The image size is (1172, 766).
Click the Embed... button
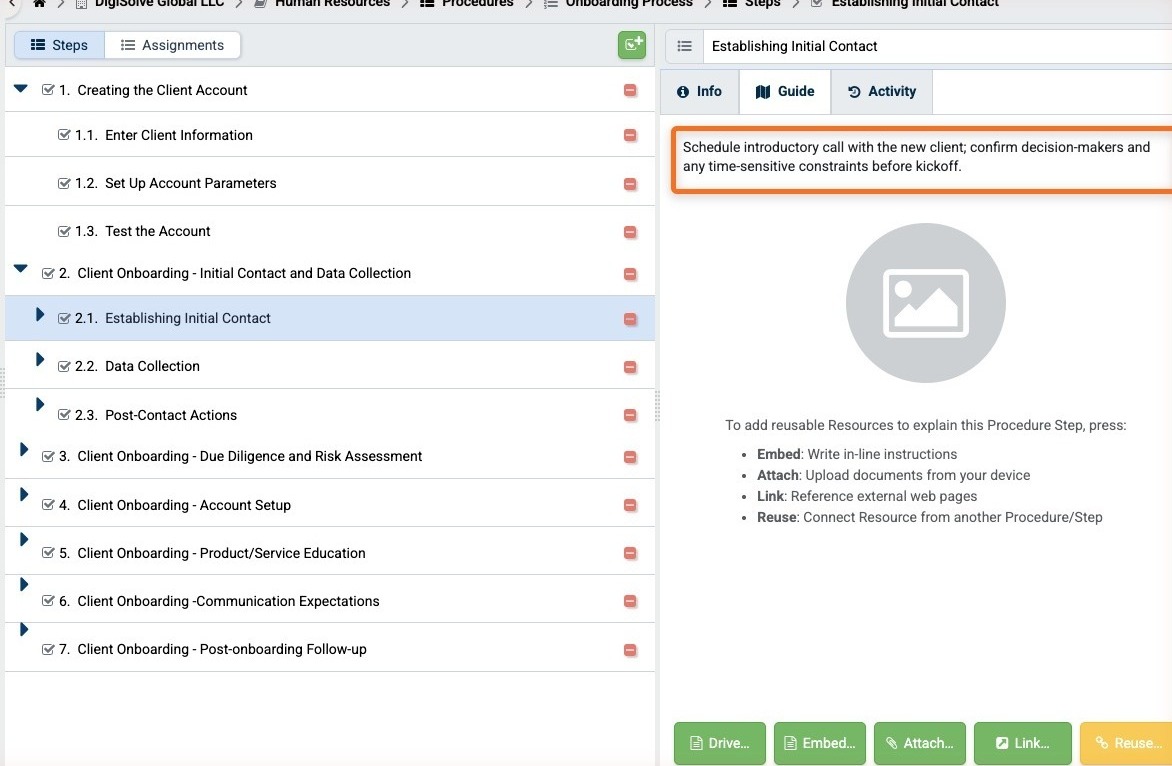pyautogui.click(x=820, y=743)
